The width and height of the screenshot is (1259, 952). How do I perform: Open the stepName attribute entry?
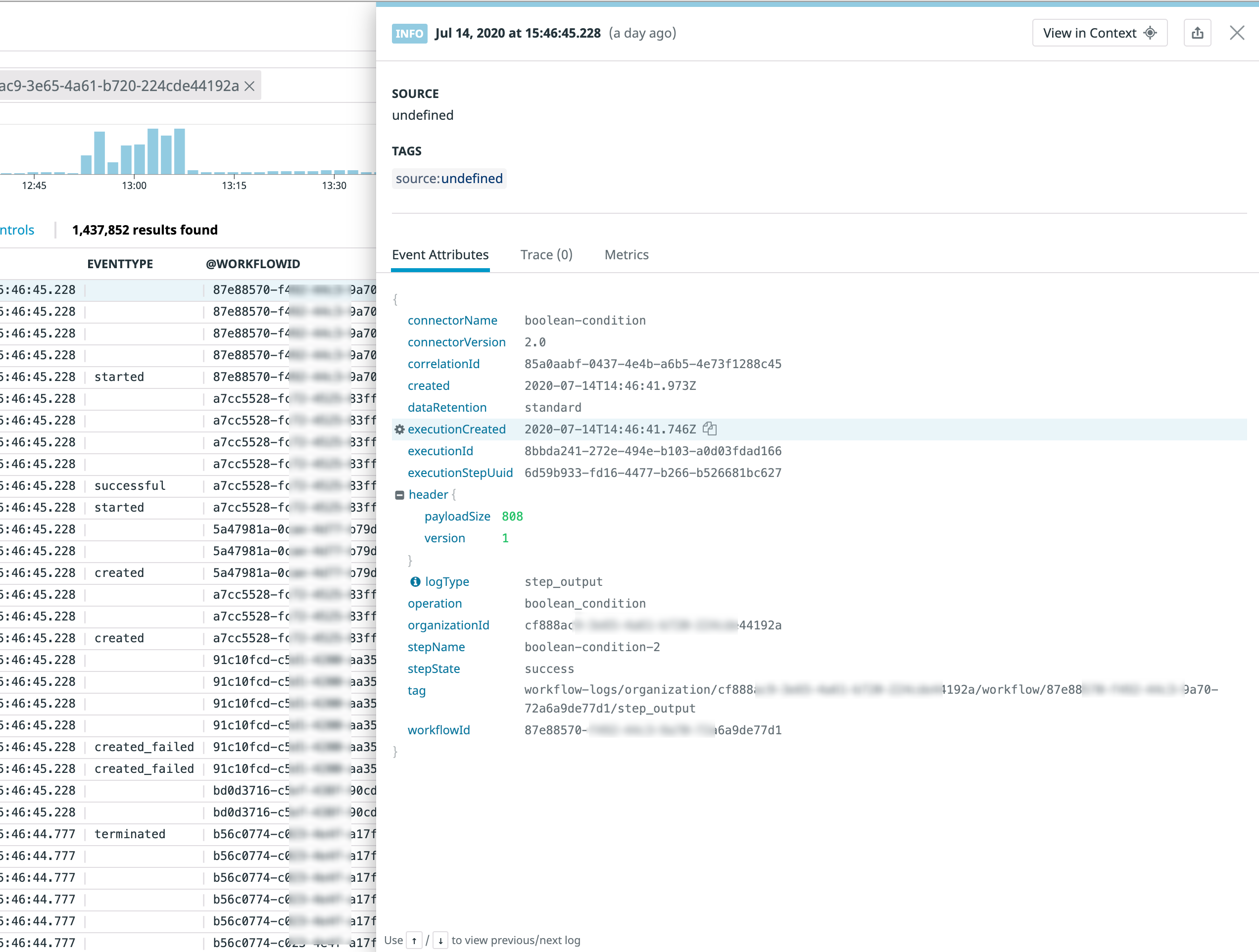[x=436, y=647]
